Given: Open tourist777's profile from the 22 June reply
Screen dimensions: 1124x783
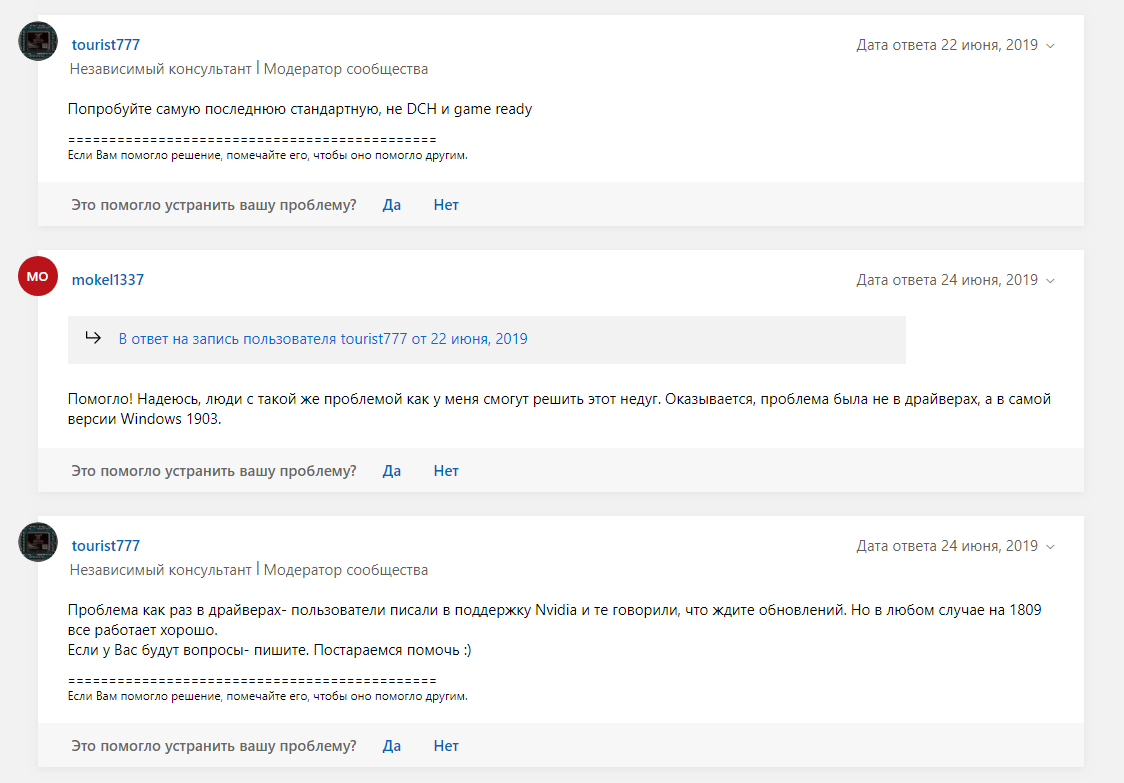Looking at the screenshot, I should tap(106, 45).
